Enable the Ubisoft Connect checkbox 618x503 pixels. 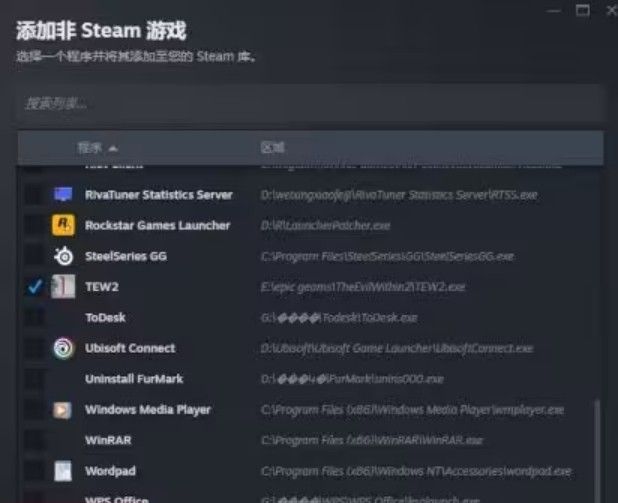point(35,348)
